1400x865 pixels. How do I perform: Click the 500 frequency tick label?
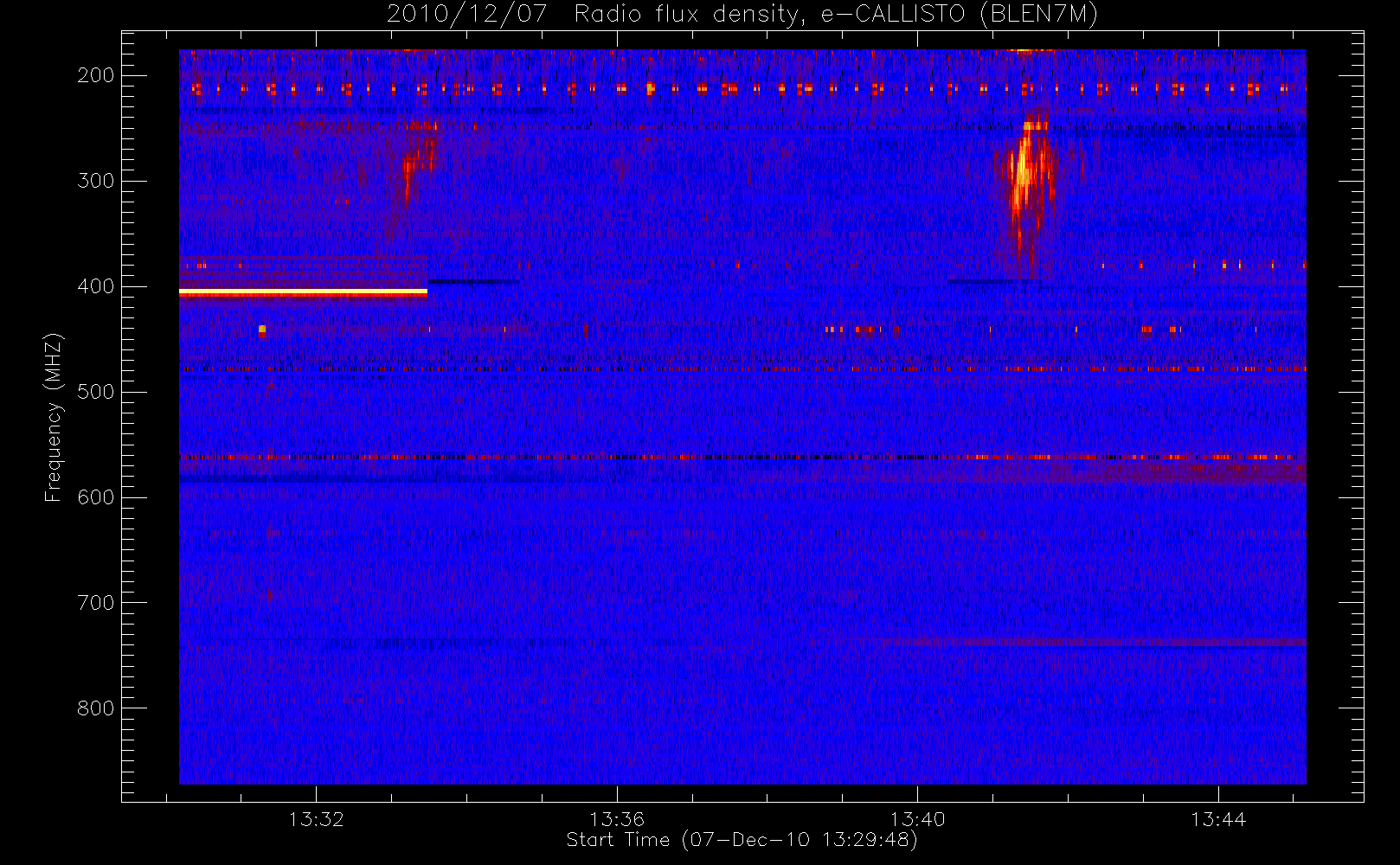(96, 392)
